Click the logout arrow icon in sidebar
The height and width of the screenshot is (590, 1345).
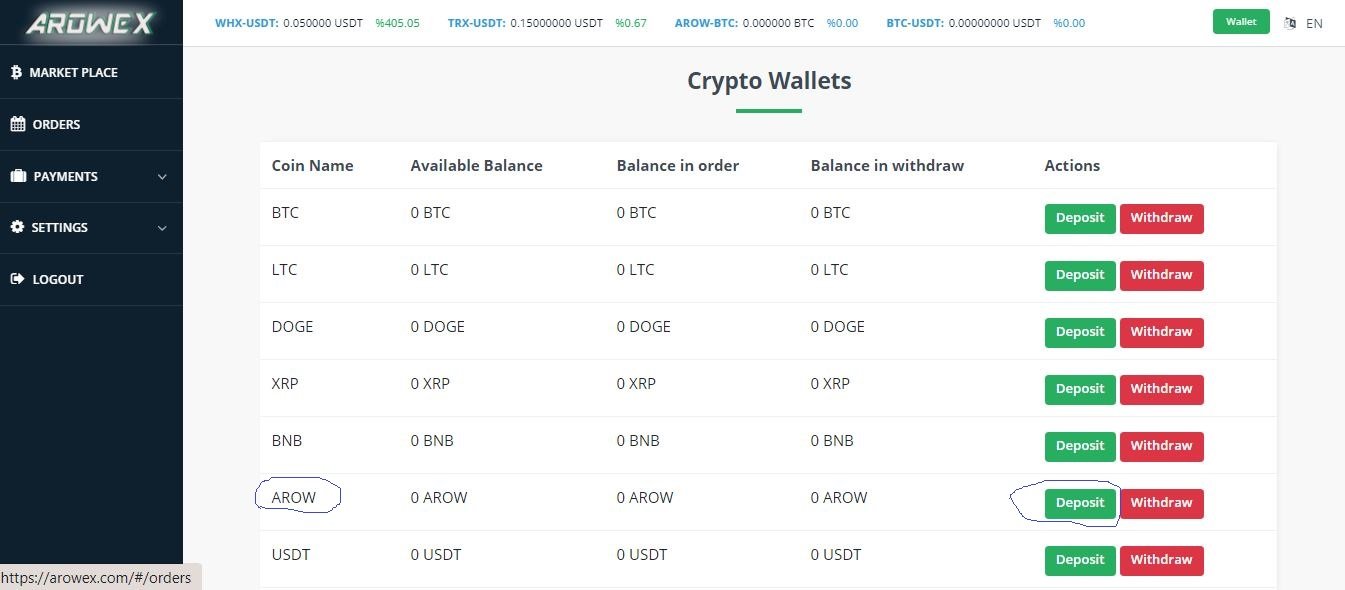17,279
